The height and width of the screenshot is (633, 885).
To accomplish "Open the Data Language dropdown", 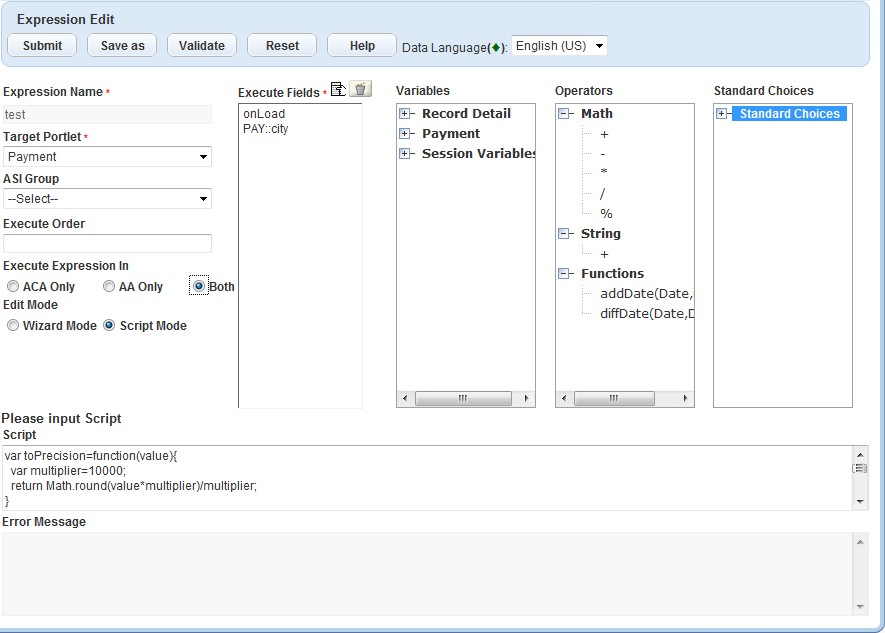I will (x=559, y=46).
